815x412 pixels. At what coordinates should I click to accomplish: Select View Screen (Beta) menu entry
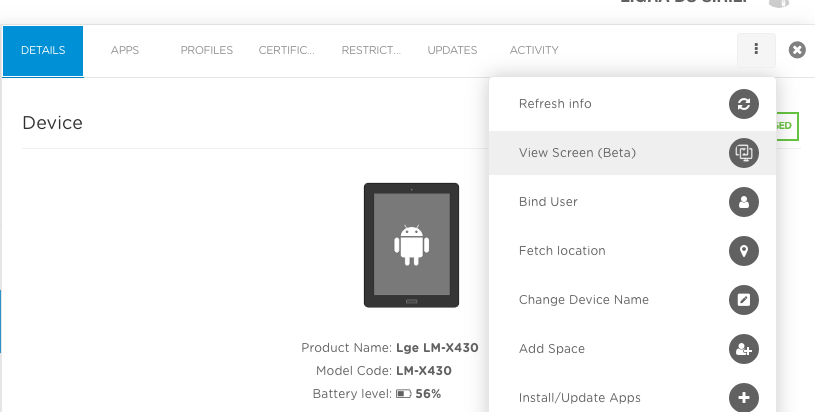tap(633, 153)
